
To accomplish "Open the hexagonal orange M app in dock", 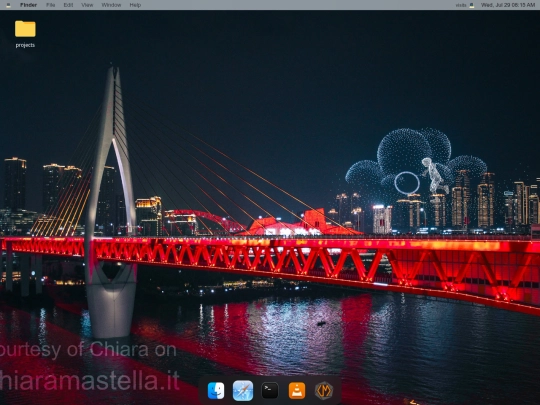I will tap(324, 391).
